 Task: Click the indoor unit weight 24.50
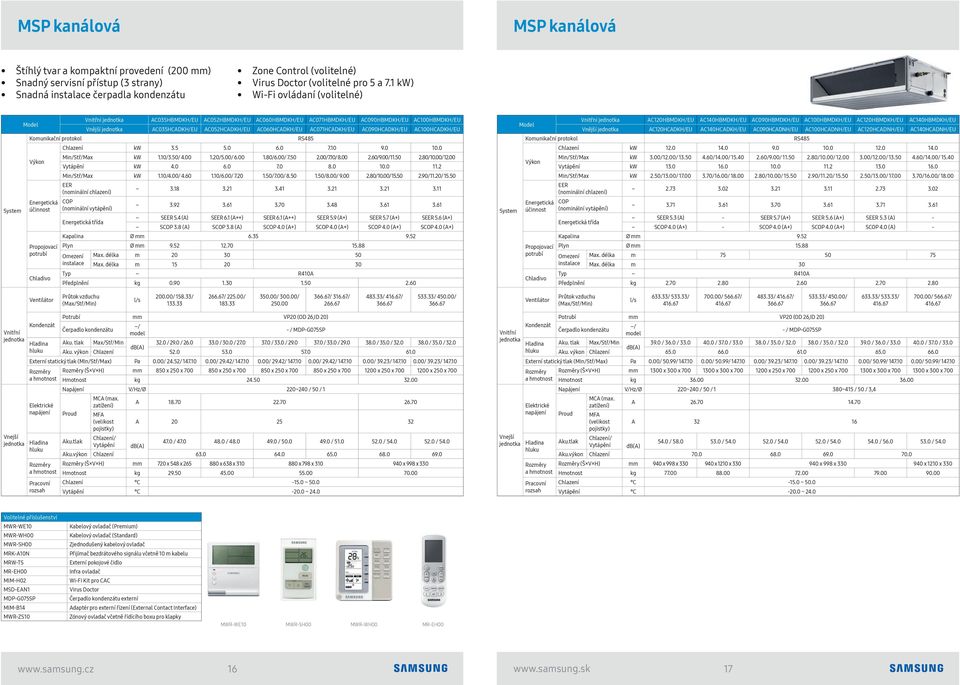pos(253,380)
